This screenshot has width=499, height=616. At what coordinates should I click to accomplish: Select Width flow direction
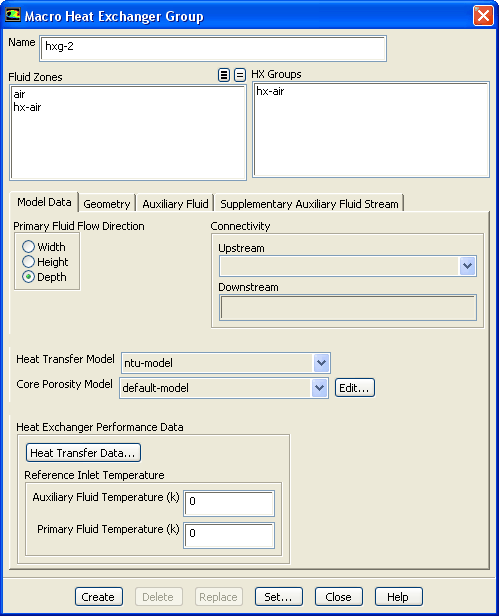tap(28, 247)
